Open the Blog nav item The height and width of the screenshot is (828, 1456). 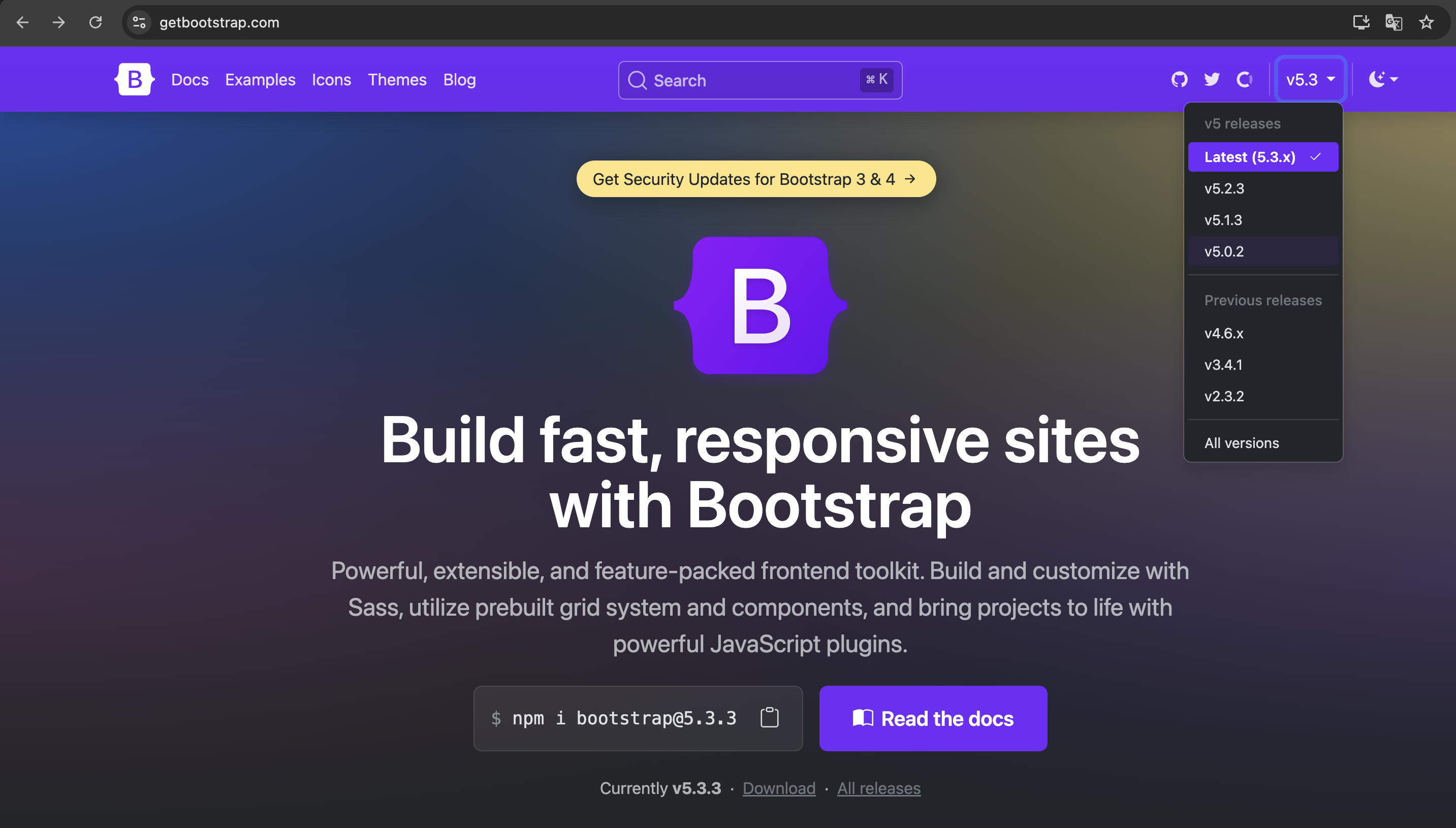460,80
